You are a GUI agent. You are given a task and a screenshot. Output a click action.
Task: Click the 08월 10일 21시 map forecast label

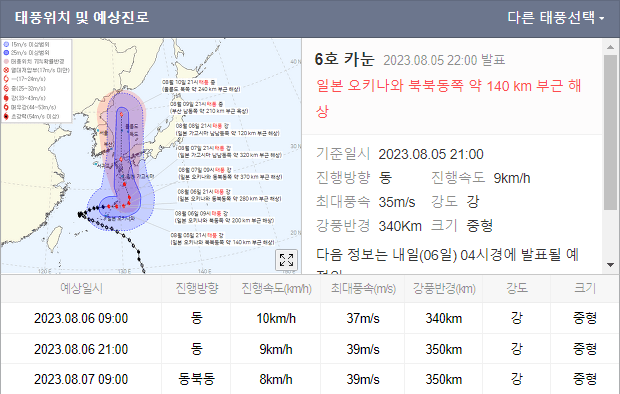point(201,86)
